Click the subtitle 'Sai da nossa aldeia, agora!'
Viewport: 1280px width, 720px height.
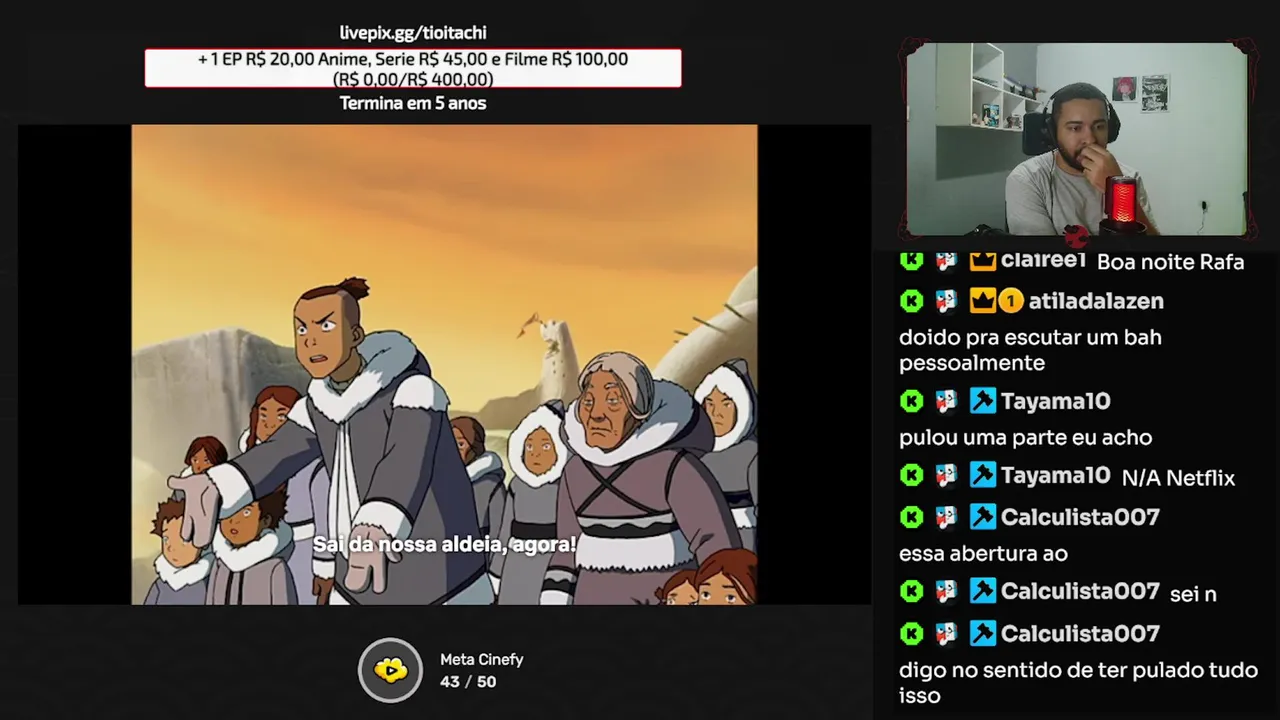tap(444, 545)
